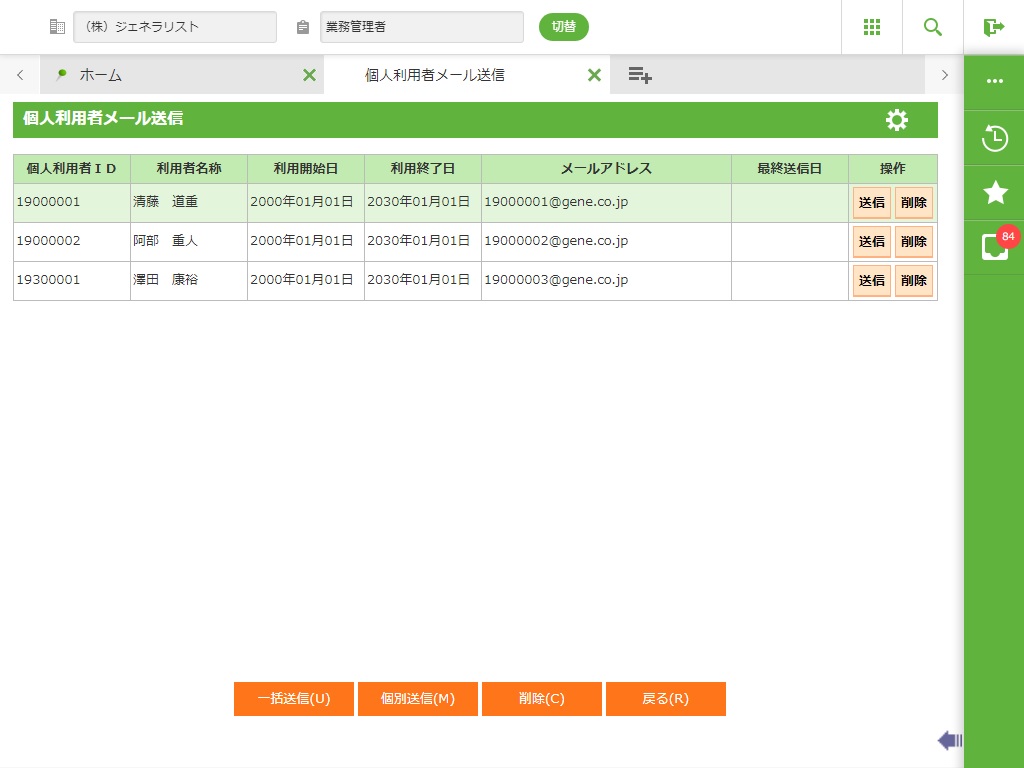Viewport: 1024px width, 768px height.
Task: Open notifications inbox with 84 badge
Action: point(994,247)
